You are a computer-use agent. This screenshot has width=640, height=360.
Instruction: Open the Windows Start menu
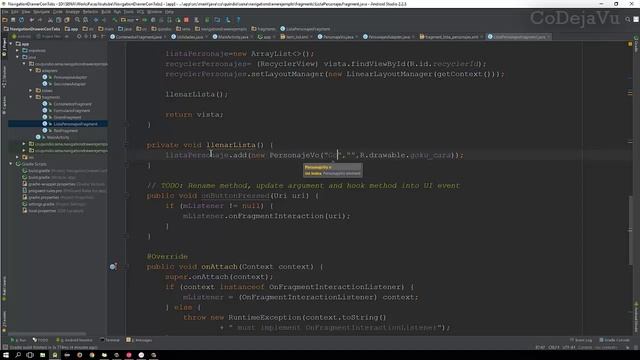pyautogui.click(x=6, y=355)
